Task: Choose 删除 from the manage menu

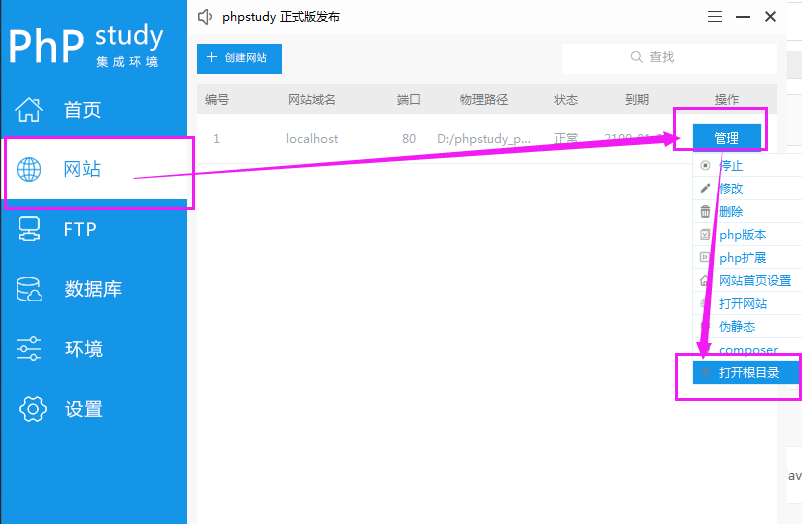Action: point(747,211)
